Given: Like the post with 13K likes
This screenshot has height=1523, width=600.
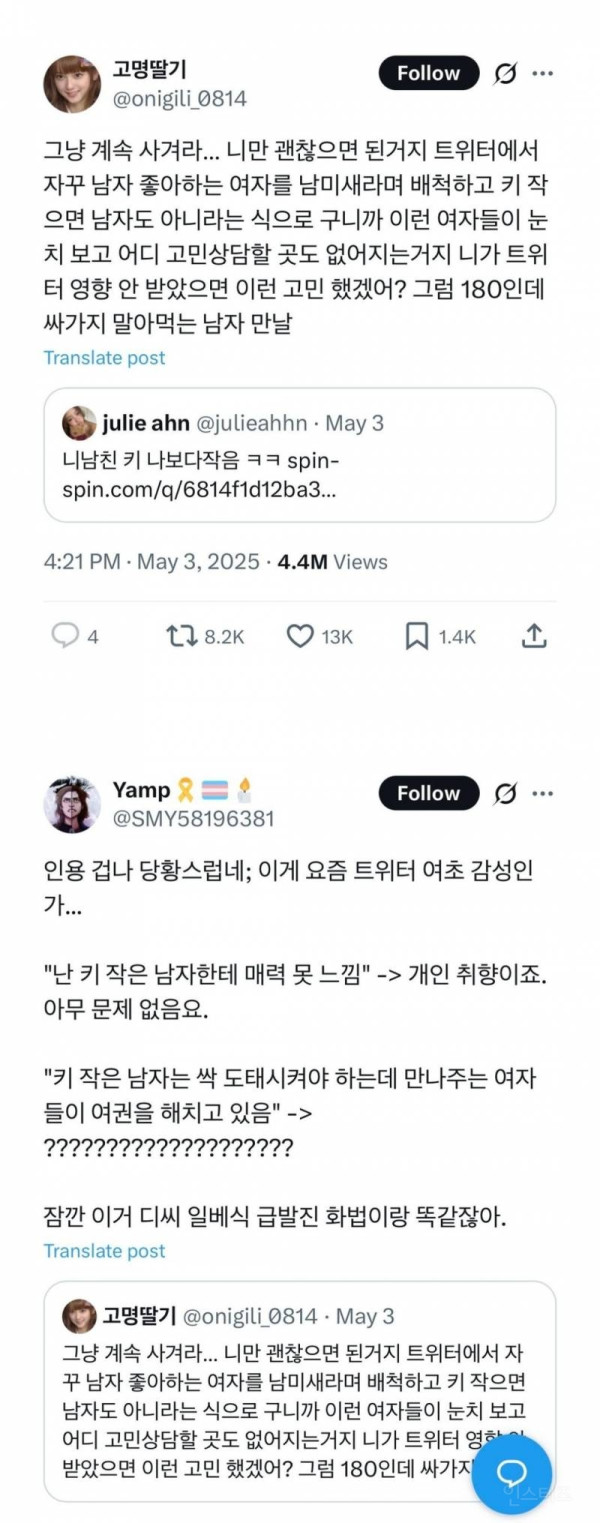Looking at the screenshot, I should pyautogui.click(x=300, y=636).
